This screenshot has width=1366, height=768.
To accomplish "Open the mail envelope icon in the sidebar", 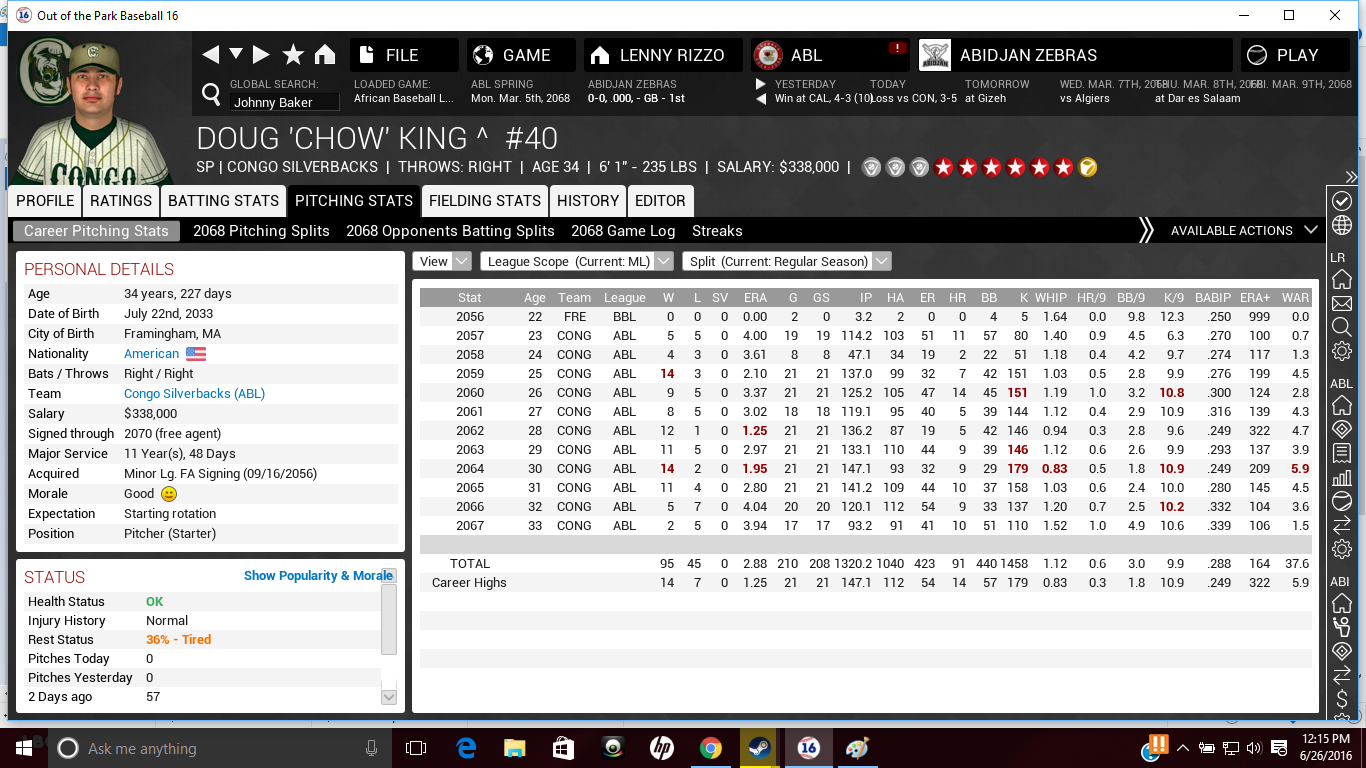I will click(1342, 303).
